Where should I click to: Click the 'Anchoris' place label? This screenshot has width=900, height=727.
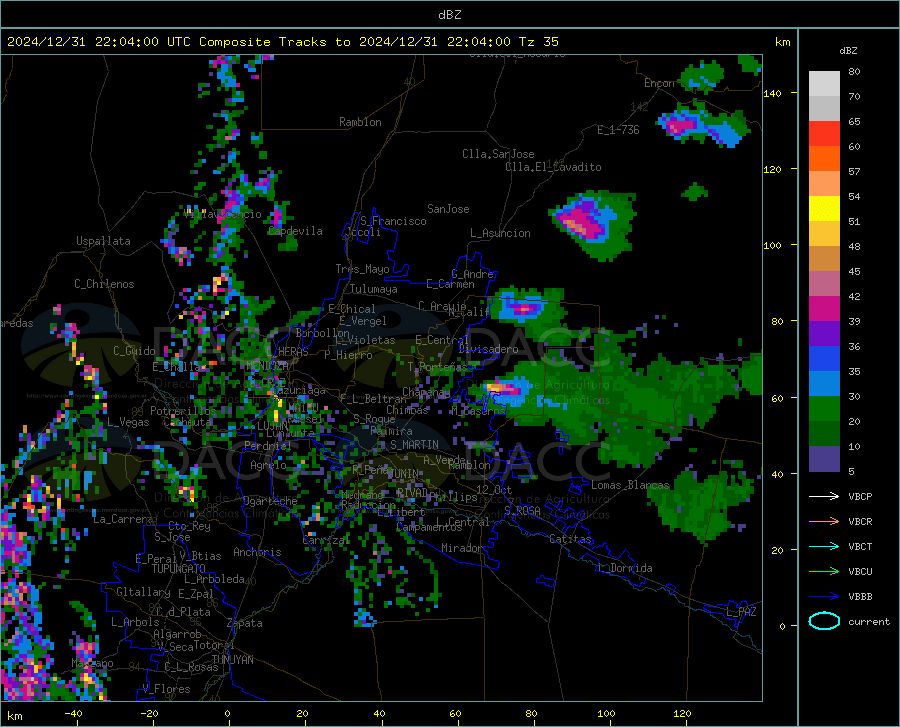pyautogui.click(x=257, y=552)
